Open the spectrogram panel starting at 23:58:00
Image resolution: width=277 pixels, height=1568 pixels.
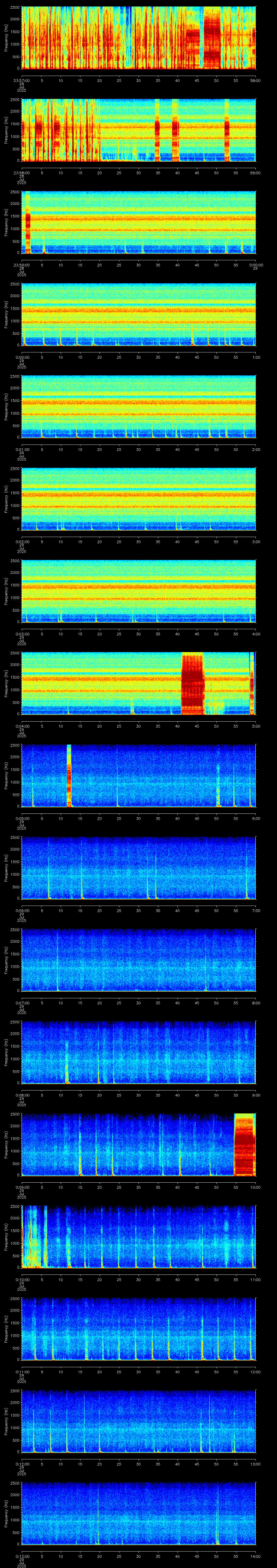[x=138, y=130]
